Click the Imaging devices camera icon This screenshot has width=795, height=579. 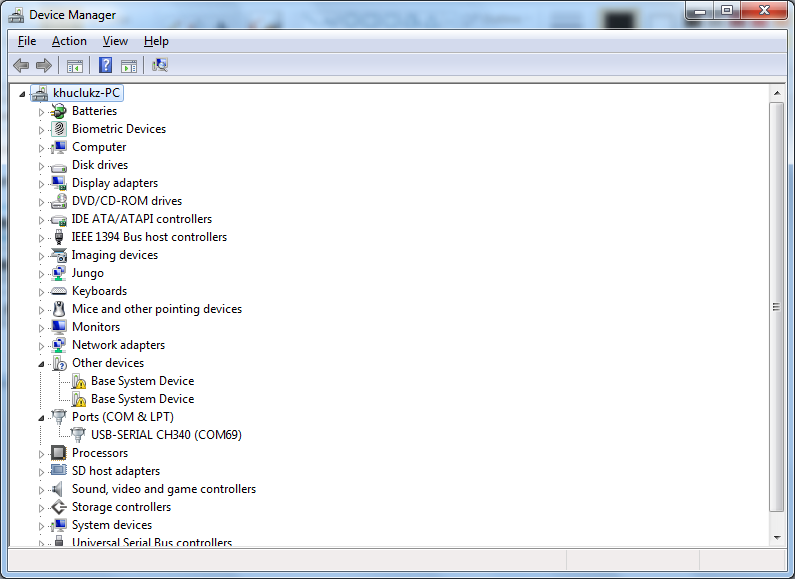coord(59,255)
